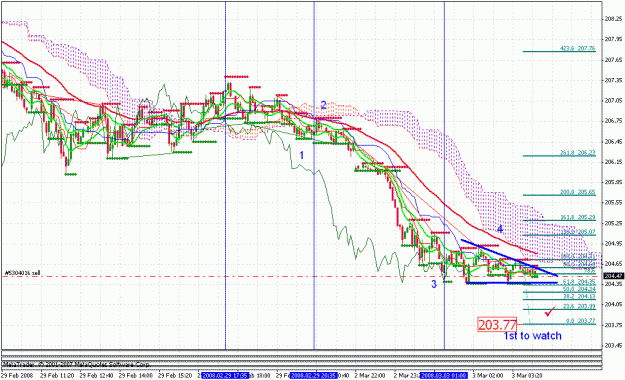Click 207.95 on the price axis
The height and width of the screenshot is (380, 625).
[x=613, y=39]
